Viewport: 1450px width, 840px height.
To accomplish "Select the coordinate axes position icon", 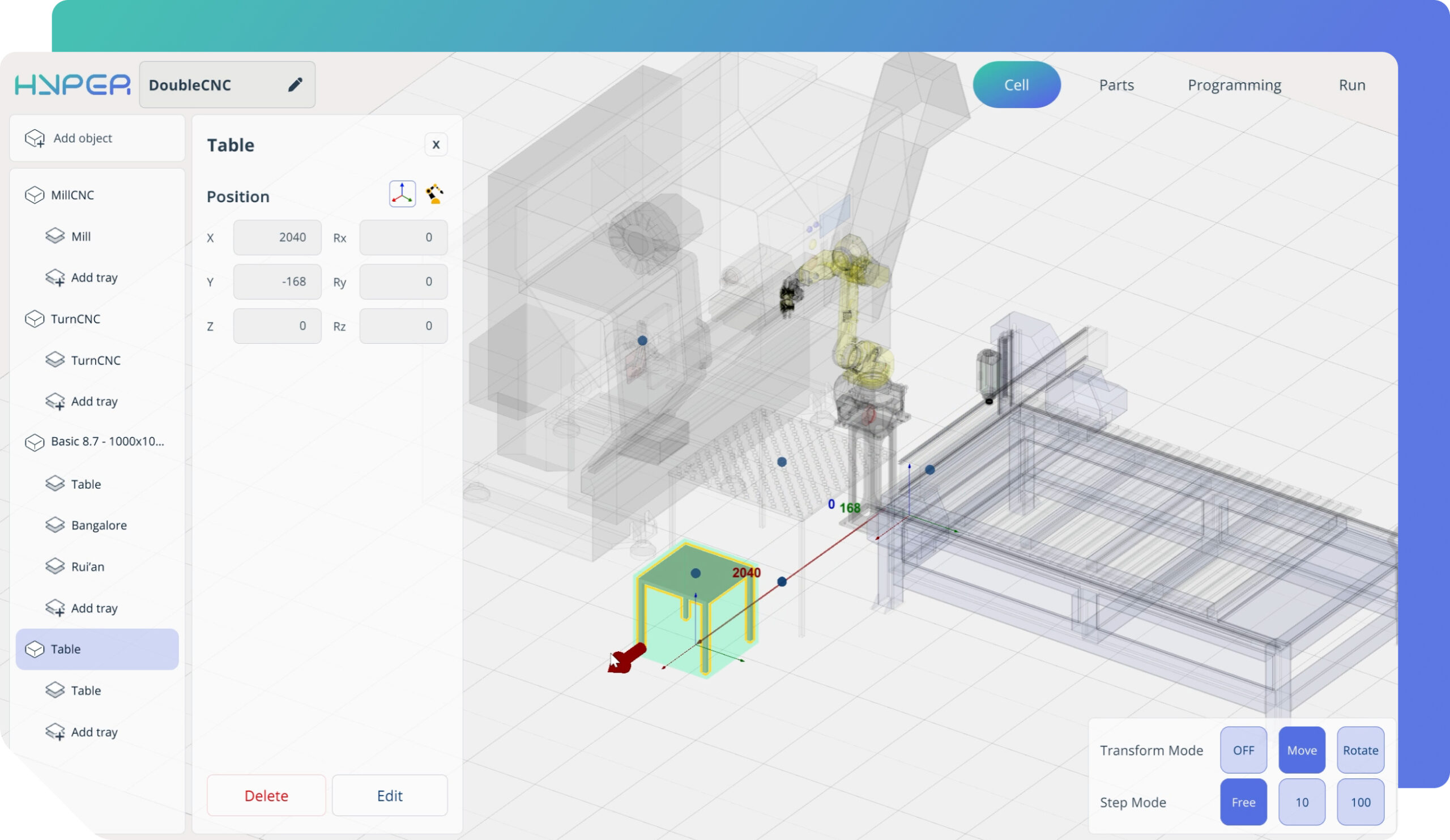I will point(402,194).
